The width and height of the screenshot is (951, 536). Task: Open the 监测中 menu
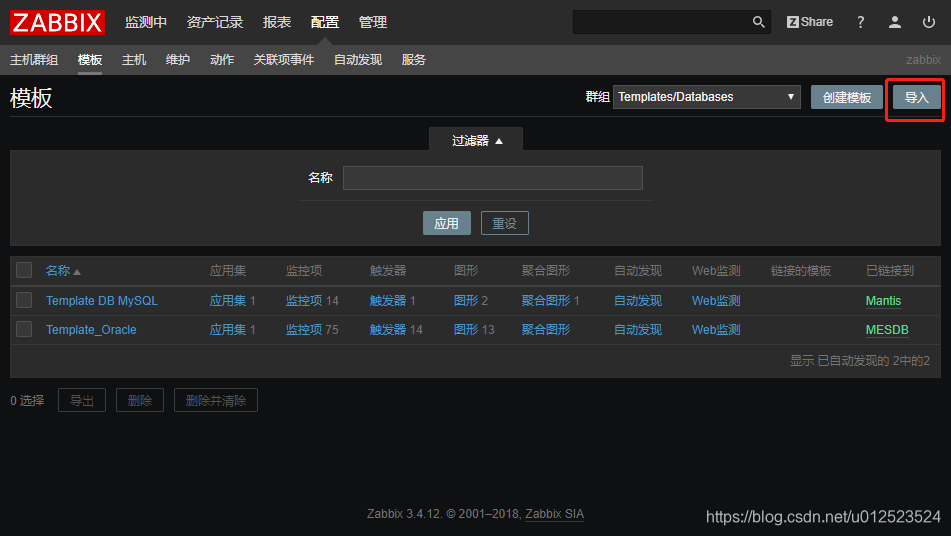[146, 22]
